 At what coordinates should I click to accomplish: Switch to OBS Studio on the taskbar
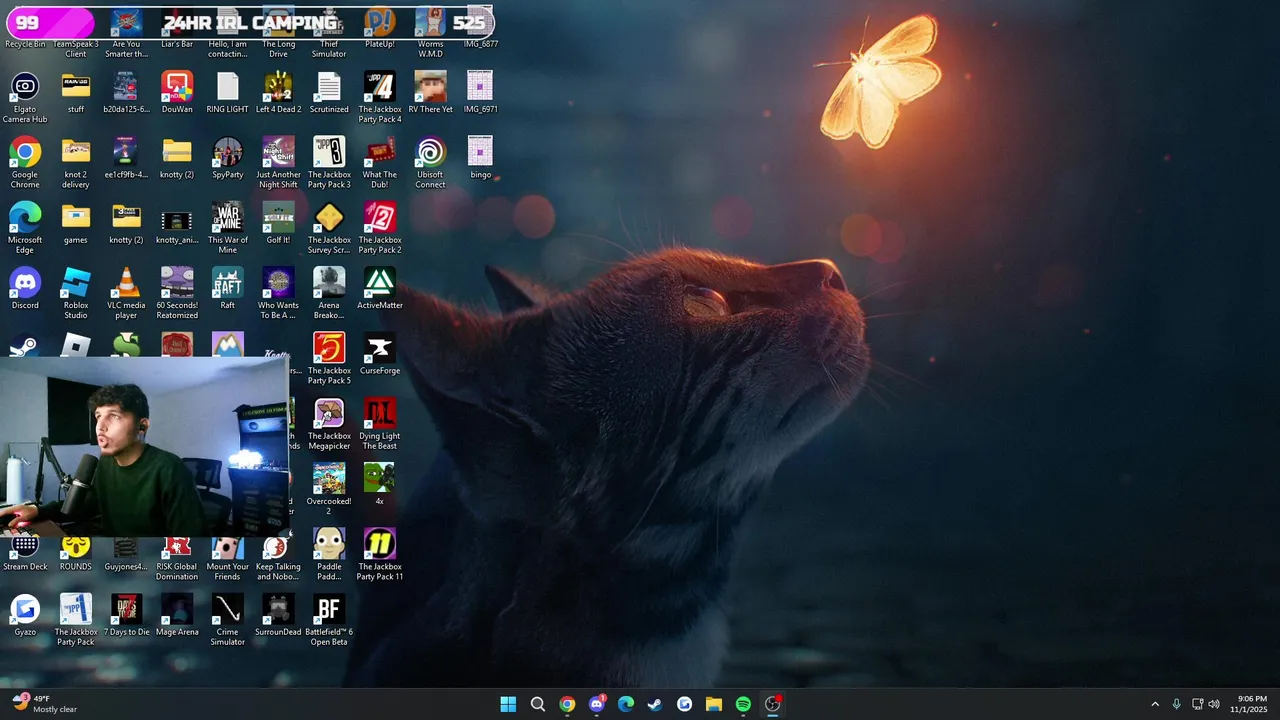(772, 704)
